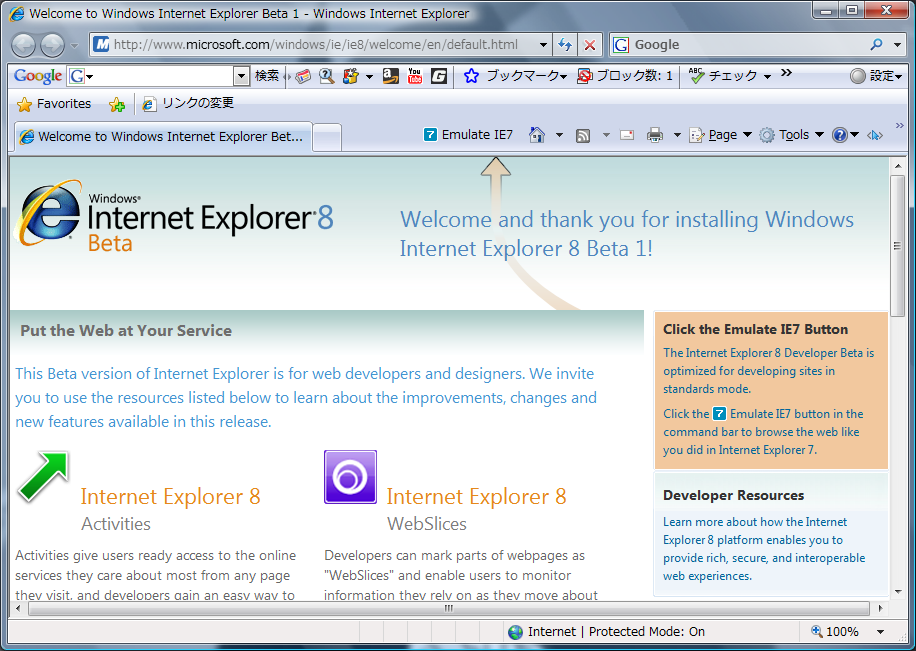Click the Home icon in command bar
Viewport: 916px width, 651px height.
(537, 135)
